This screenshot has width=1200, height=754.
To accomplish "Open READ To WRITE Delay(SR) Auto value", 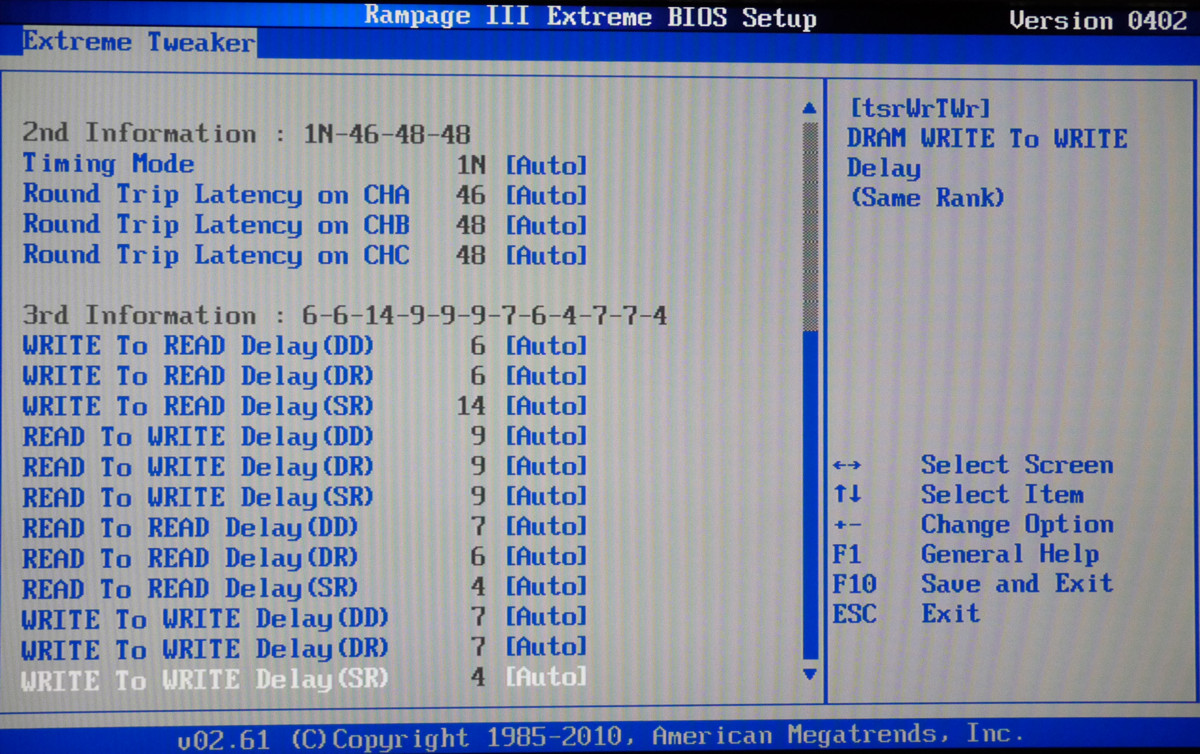I will pyautogui.click(x=546, y=497).
